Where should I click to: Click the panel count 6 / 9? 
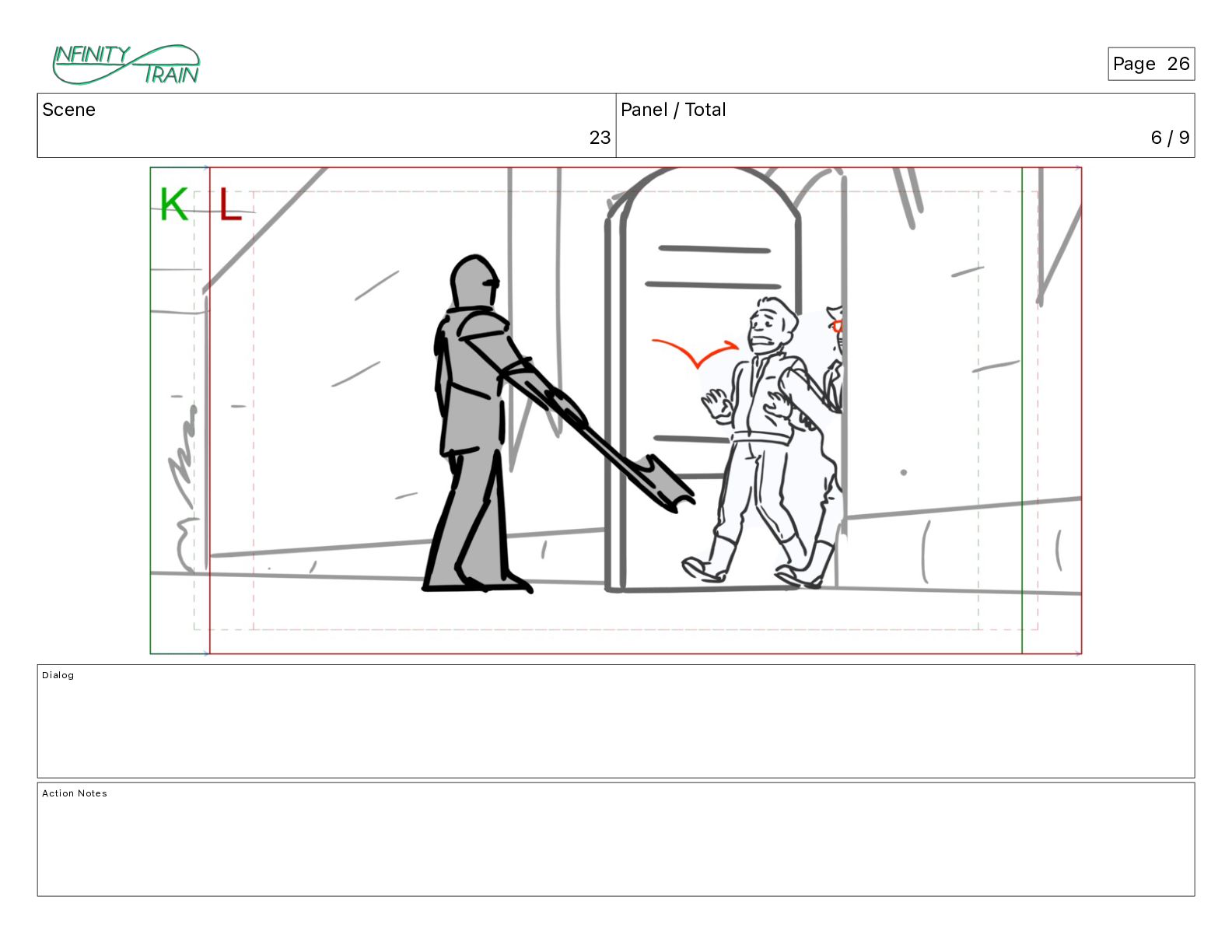[x=1170, y=138]
